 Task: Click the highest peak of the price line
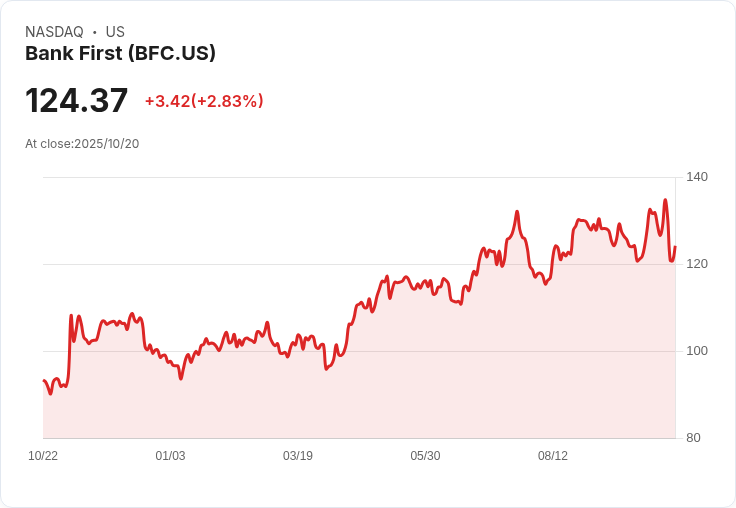tap(665, 200)
